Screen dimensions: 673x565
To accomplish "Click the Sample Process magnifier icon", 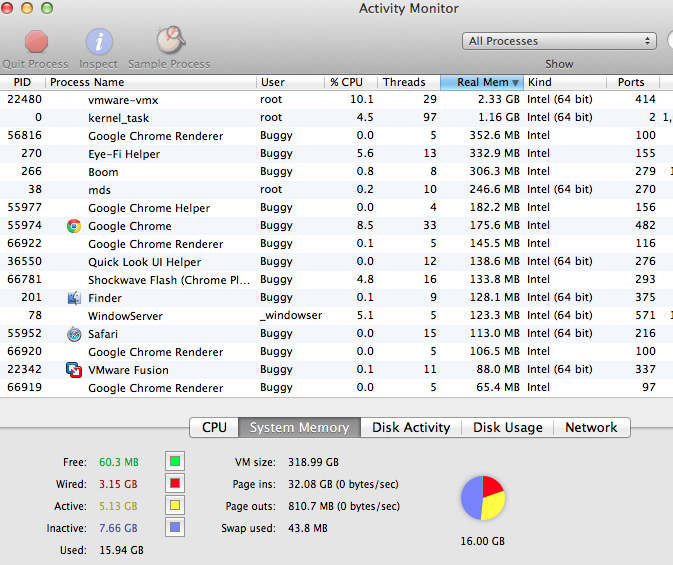I will pos(170,40).
